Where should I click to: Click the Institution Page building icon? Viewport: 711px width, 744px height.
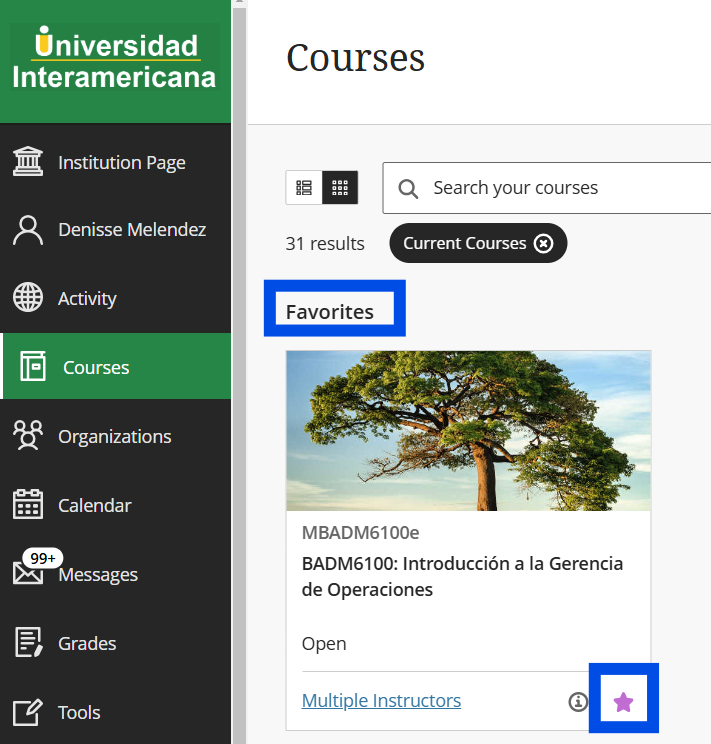click(x=28, y=162)
